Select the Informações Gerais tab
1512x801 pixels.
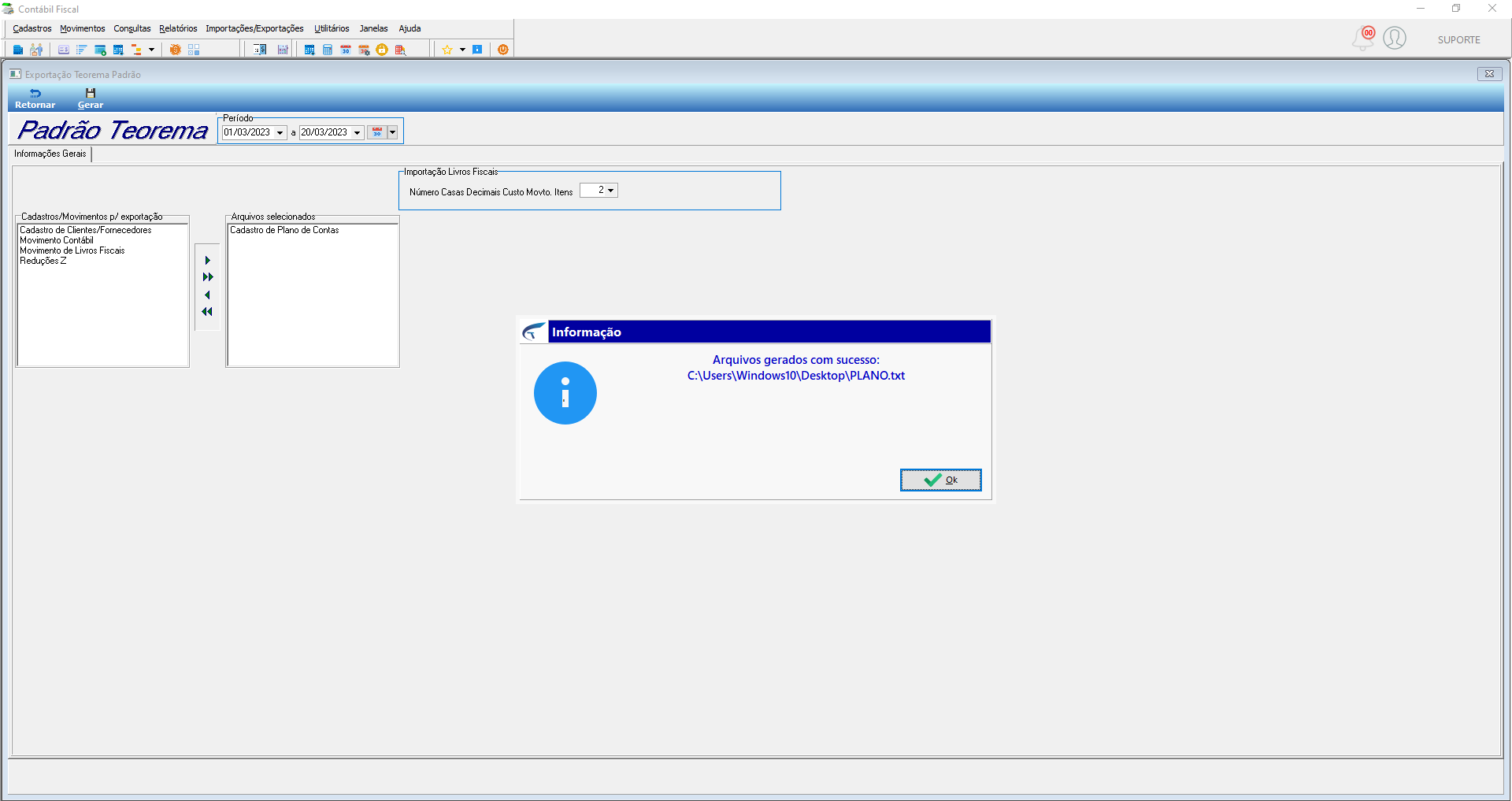click(x=50, y=154)
